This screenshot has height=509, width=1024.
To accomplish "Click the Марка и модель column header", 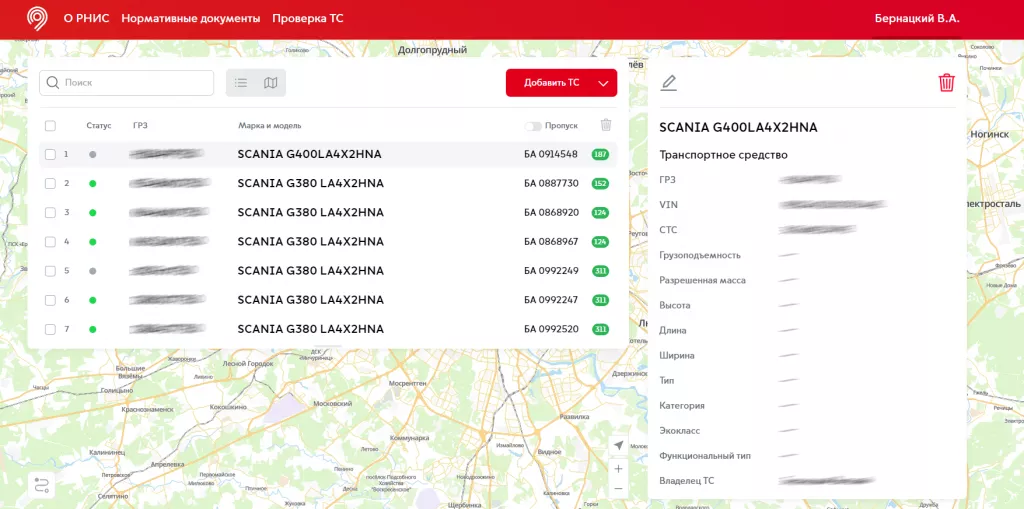I will (x=270, y=125).
